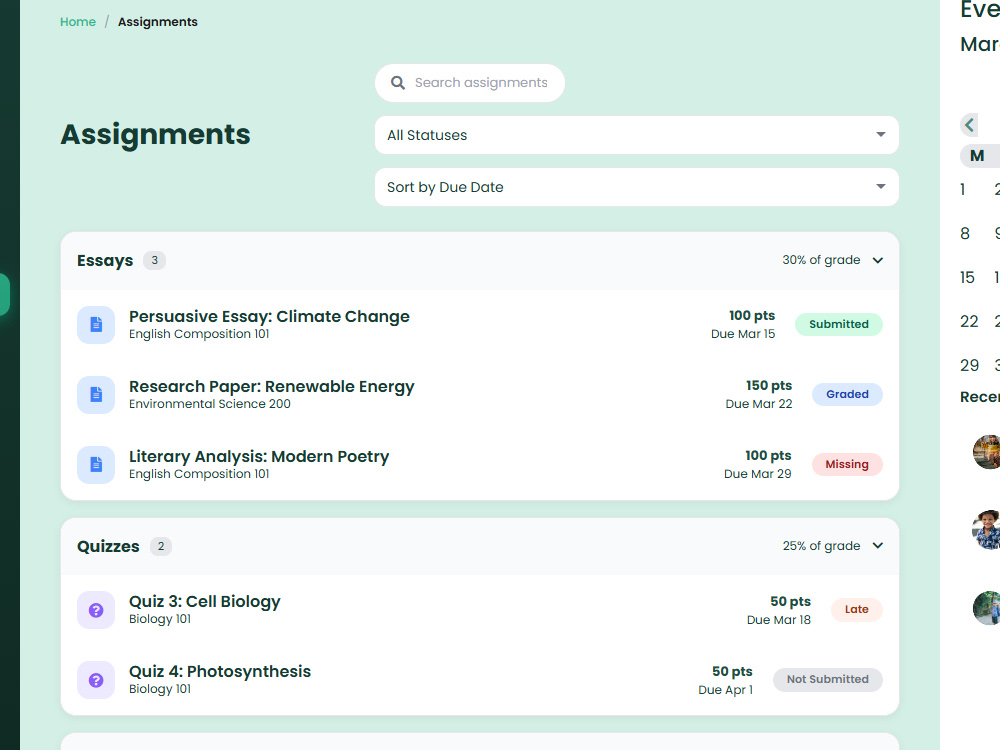This screenshot has height=750, width=1000.
Task: Click '150 pts' value
Action: 769,385
